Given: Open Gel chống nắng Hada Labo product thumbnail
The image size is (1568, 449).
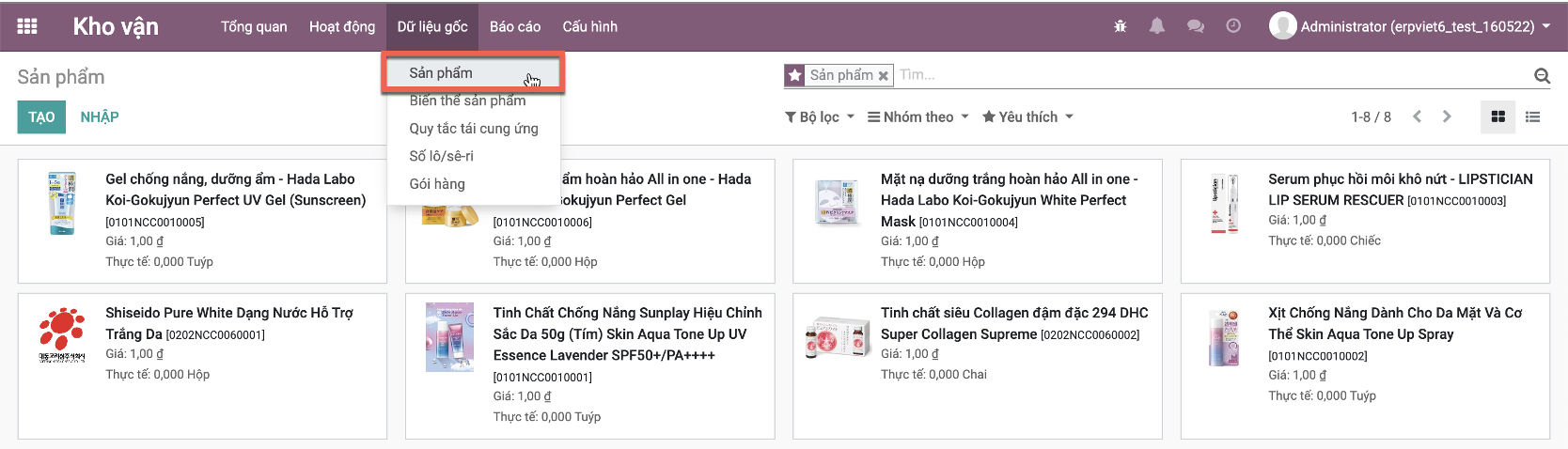Looking at the screenshot, I should point(62,203).
